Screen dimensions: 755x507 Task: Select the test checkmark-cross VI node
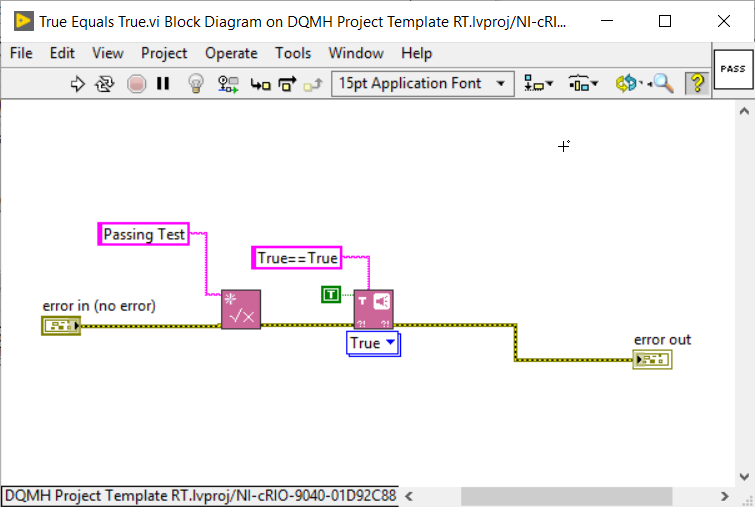[241, 309]
